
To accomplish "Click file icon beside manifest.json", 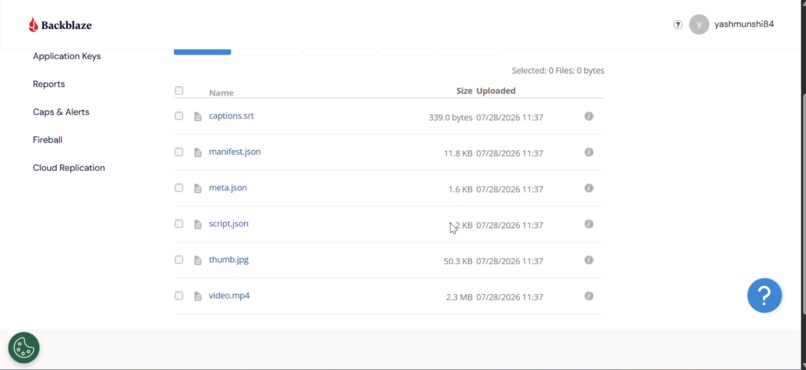I will (x=197, y=153).
